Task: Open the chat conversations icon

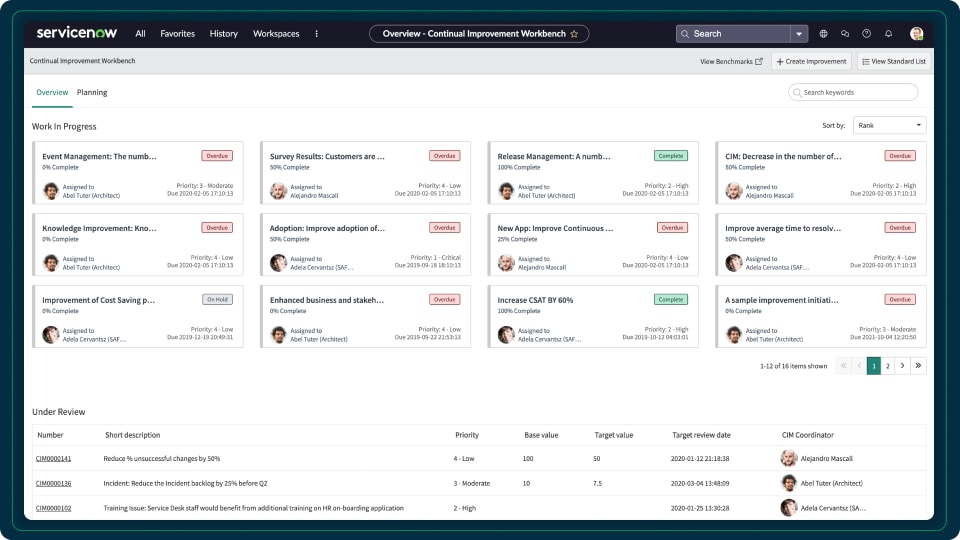Action: pos(845,33)
